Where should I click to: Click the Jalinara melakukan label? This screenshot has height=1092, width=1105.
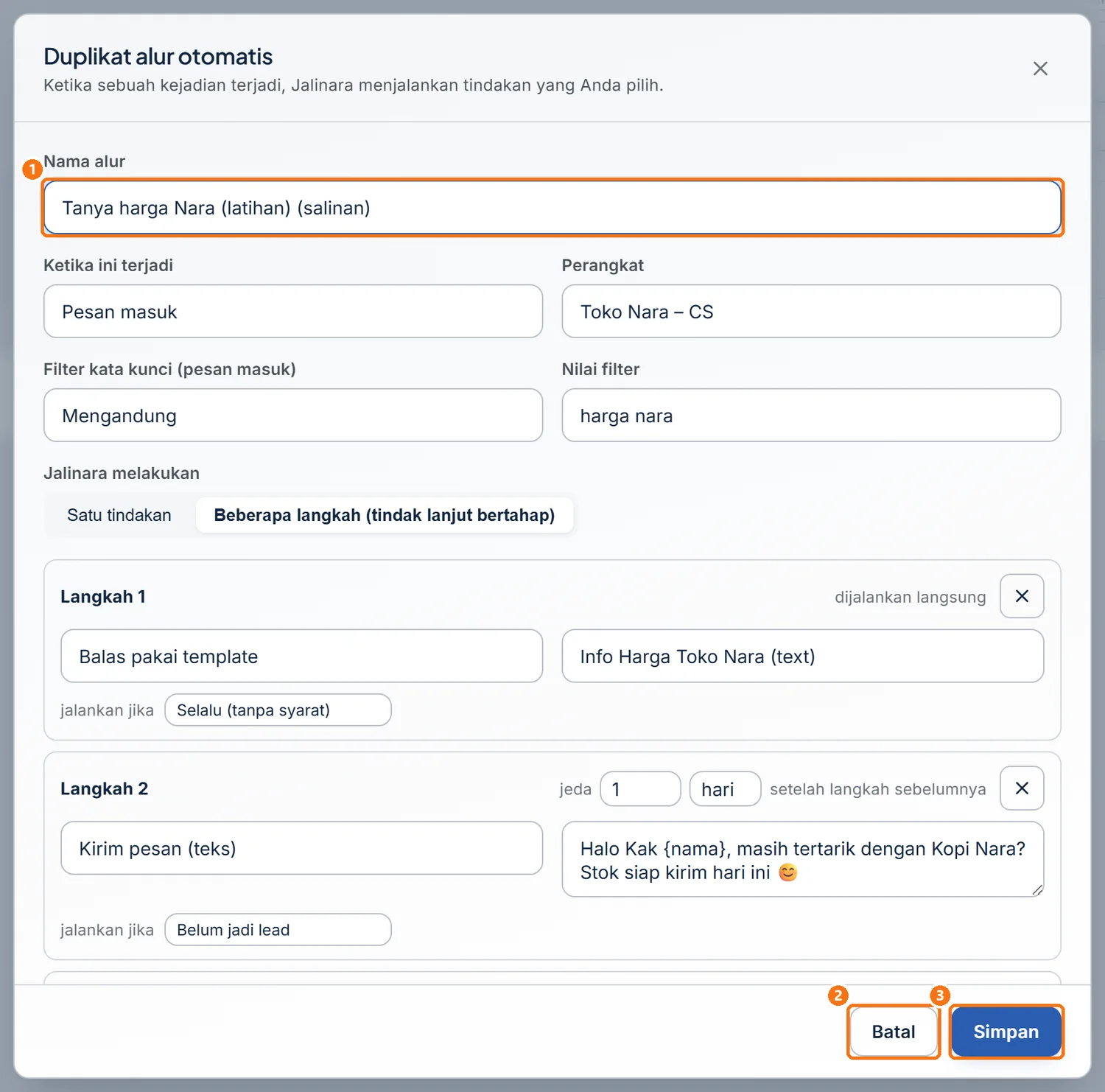pos(122,473)
